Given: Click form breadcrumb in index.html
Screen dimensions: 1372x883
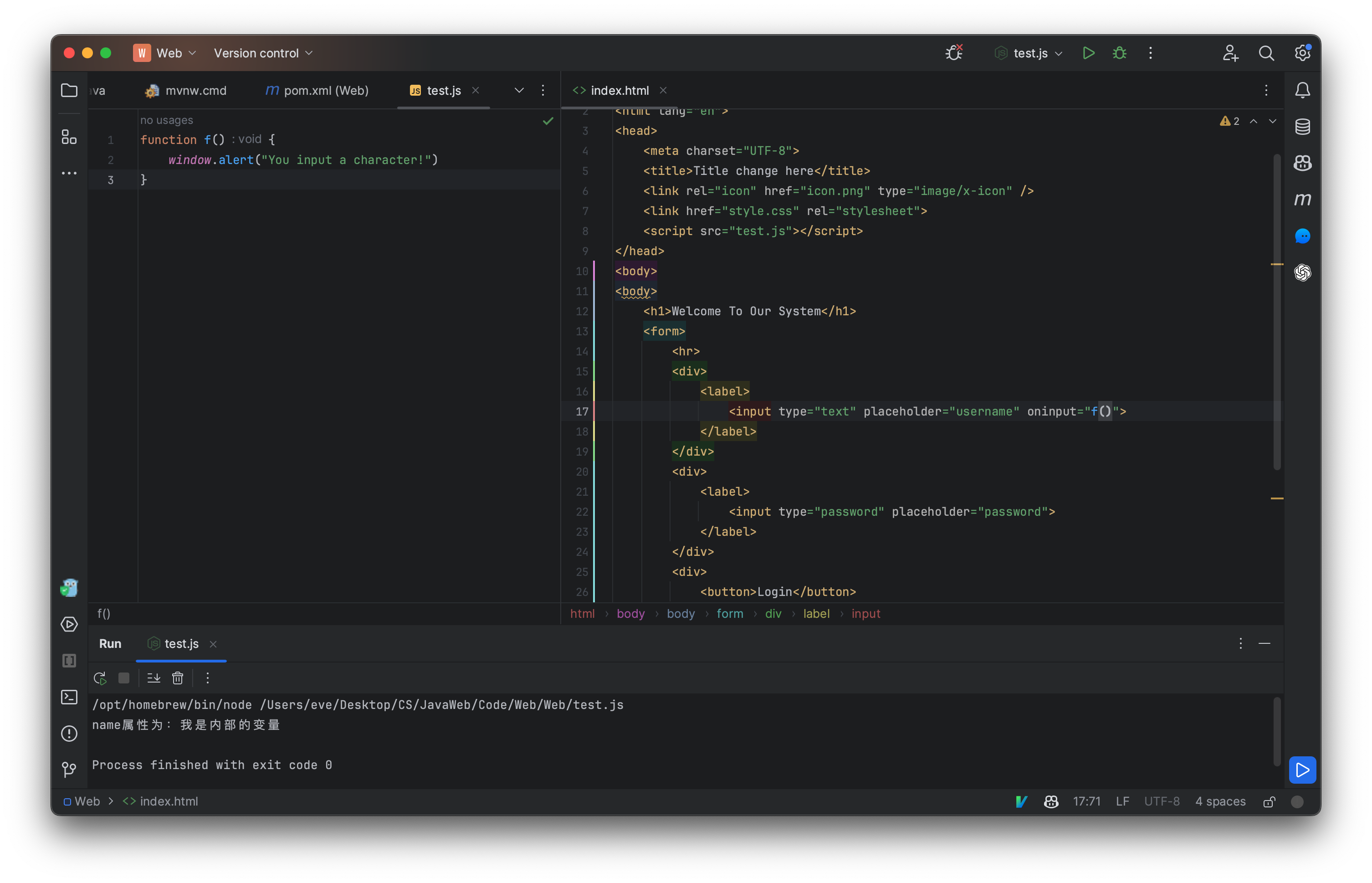Looking at the screenshot, I should 730,614.
